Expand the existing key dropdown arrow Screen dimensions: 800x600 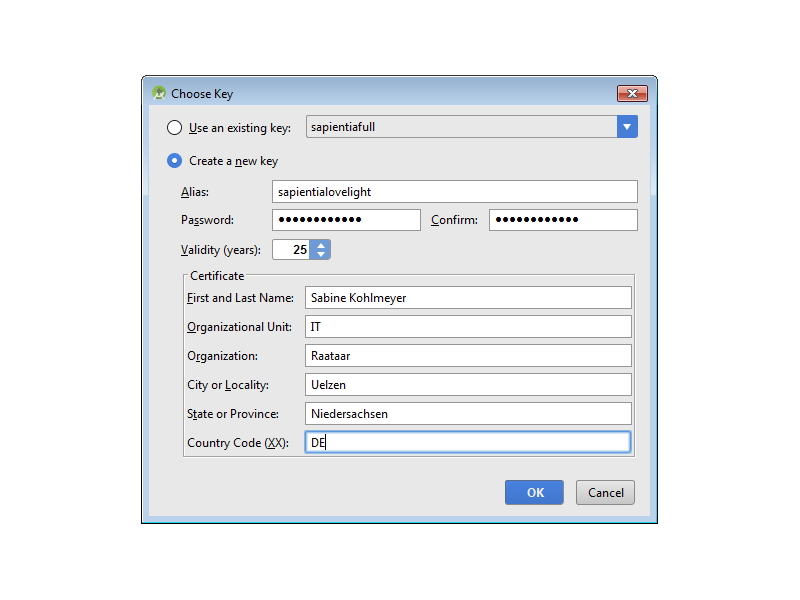coord(627,127)
